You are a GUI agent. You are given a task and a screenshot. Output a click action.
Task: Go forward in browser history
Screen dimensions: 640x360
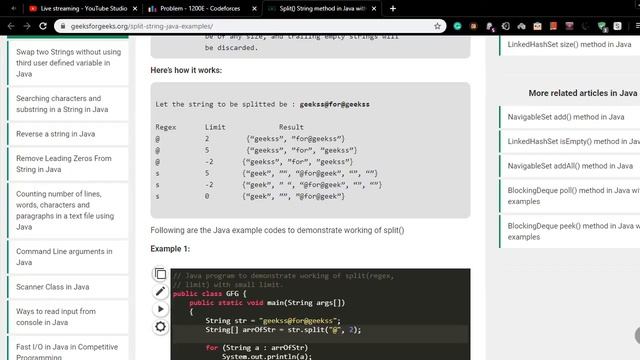click(27, 26)
